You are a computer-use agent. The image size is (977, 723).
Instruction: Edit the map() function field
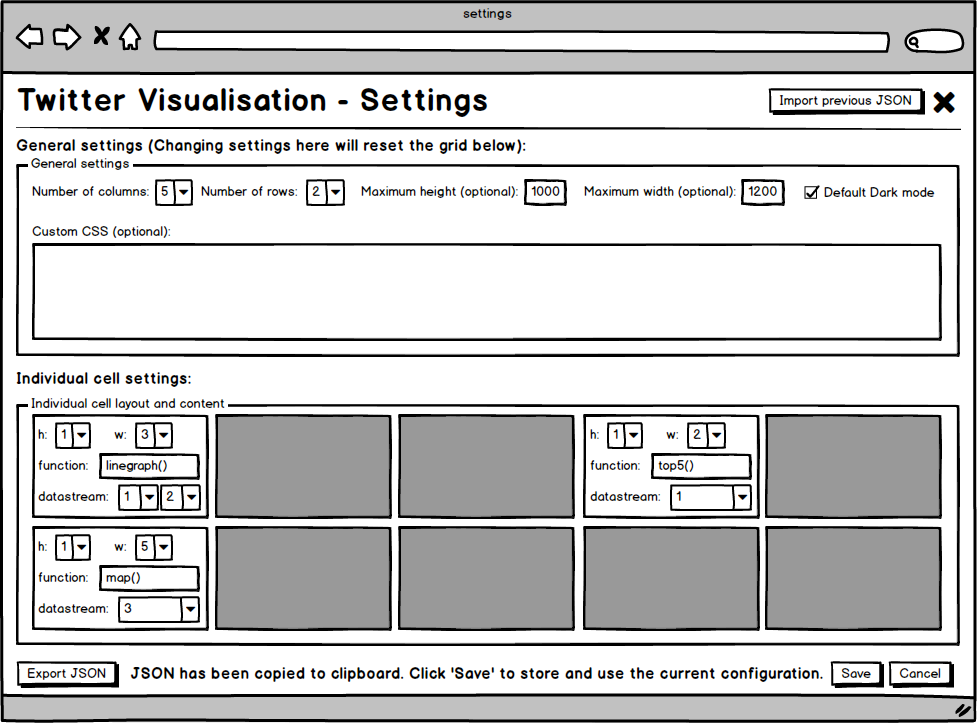(150, 578)
